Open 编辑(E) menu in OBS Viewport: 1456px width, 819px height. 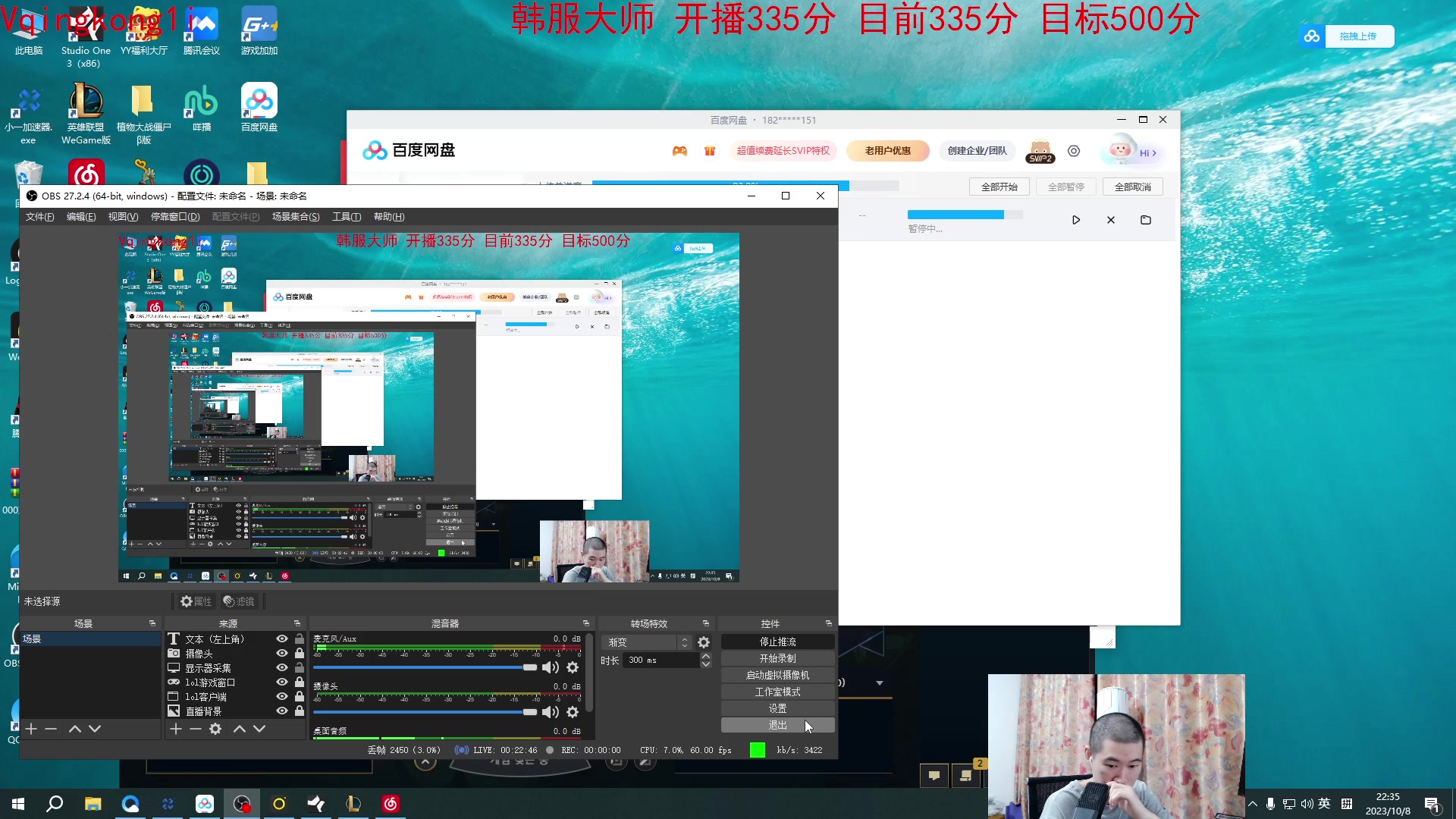tap(81, 217)
